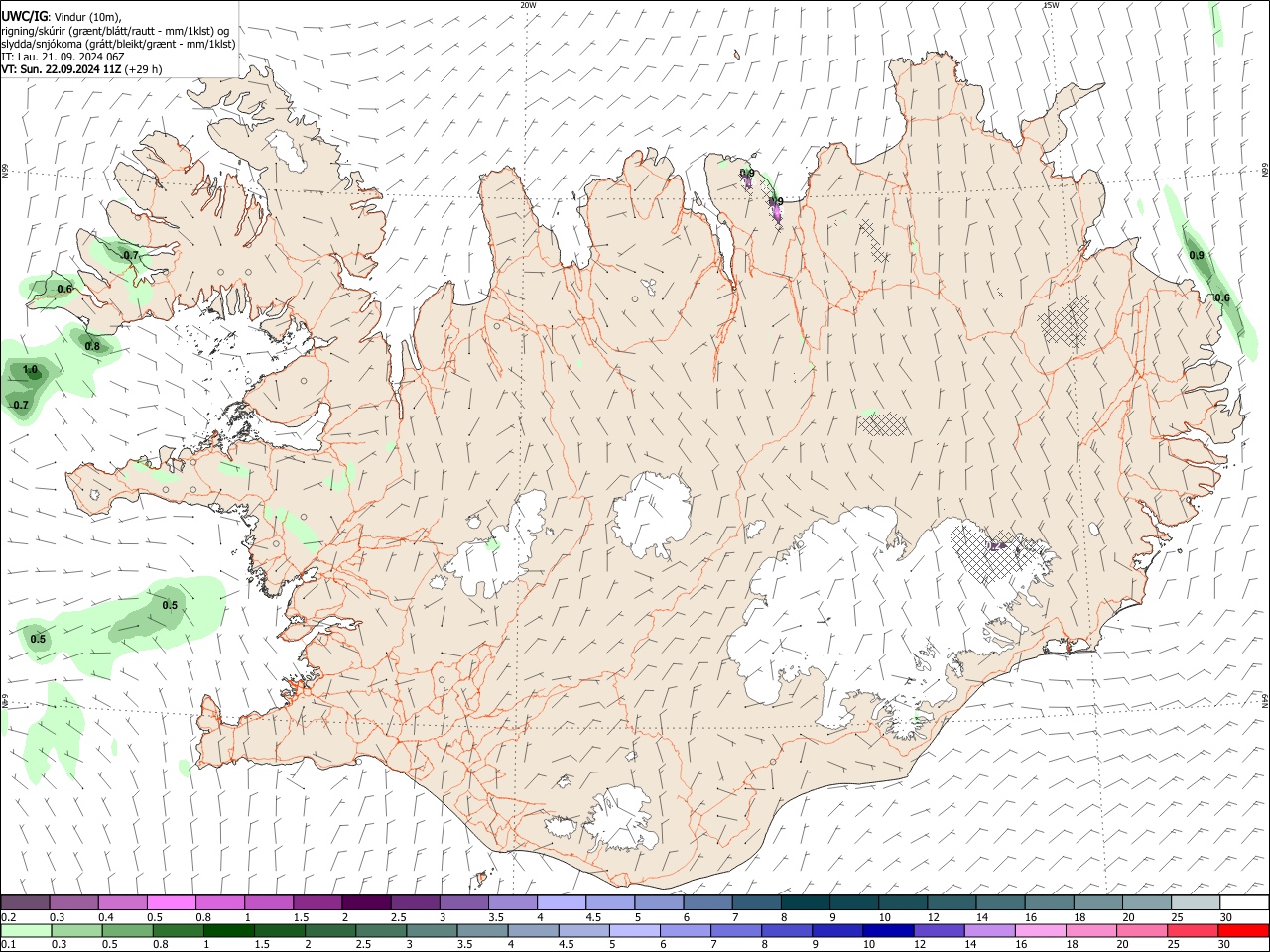Pick the medium green 0.5 swatch in bottom legend row
This screenshot has width=1270, height=952.
click(x=127, y=930)
